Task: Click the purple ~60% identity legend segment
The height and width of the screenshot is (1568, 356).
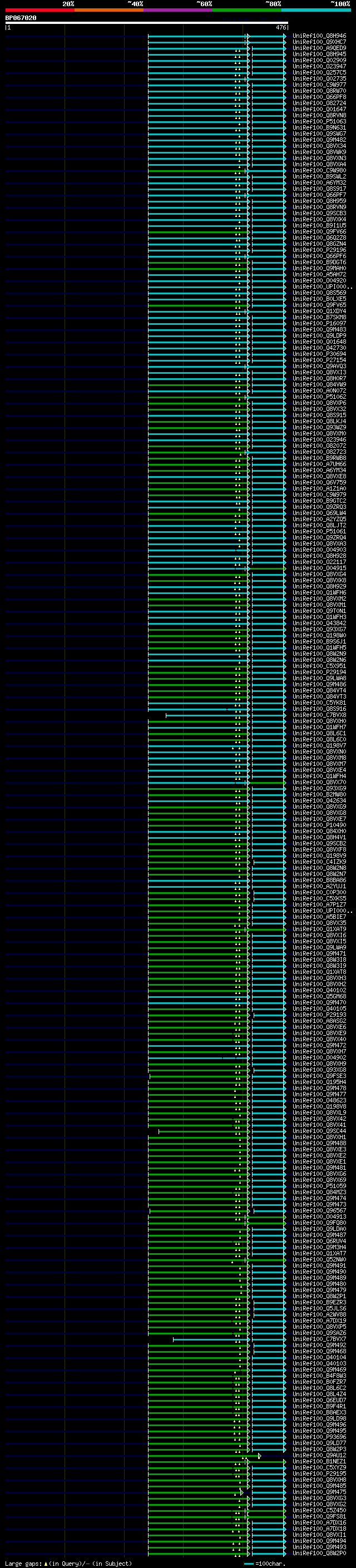Action: 179,10
